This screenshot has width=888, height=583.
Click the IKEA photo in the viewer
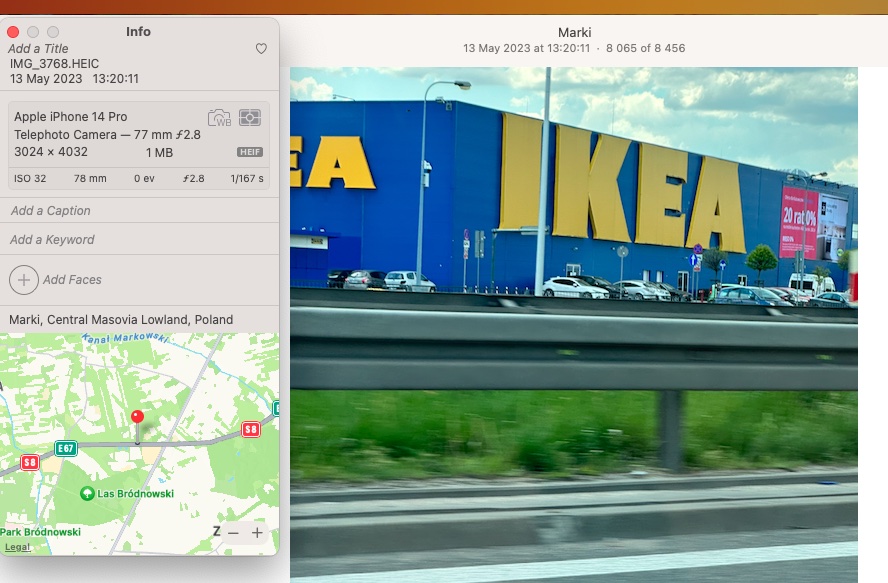tap(574, 325)
